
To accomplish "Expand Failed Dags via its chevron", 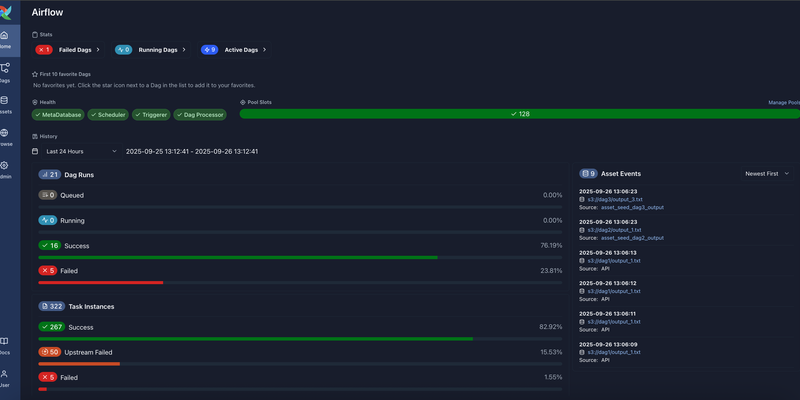I will tap(97, 50).
